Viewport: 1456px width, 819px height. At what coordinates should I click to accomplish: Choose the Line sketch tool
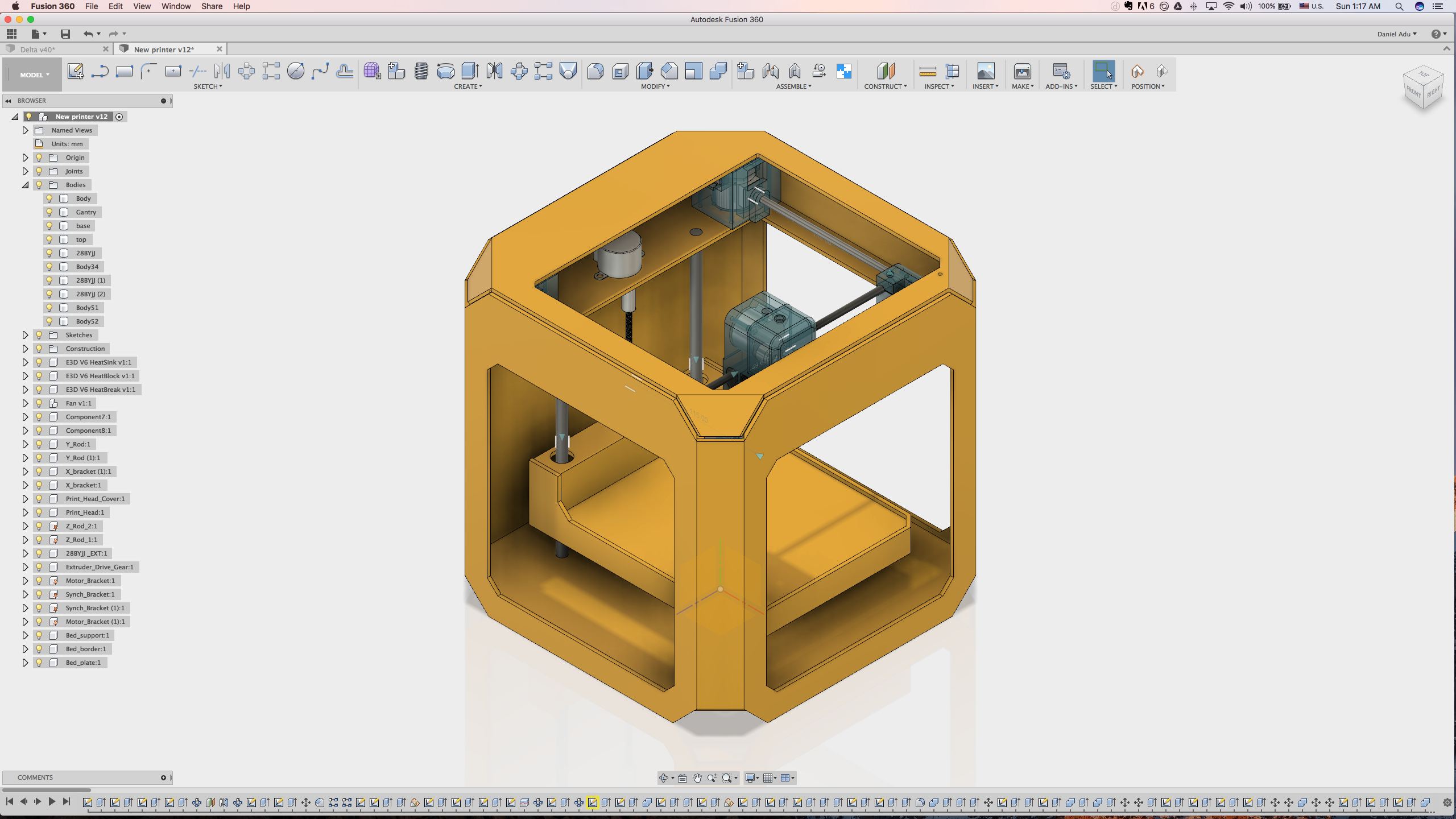[x=100, y=71]
